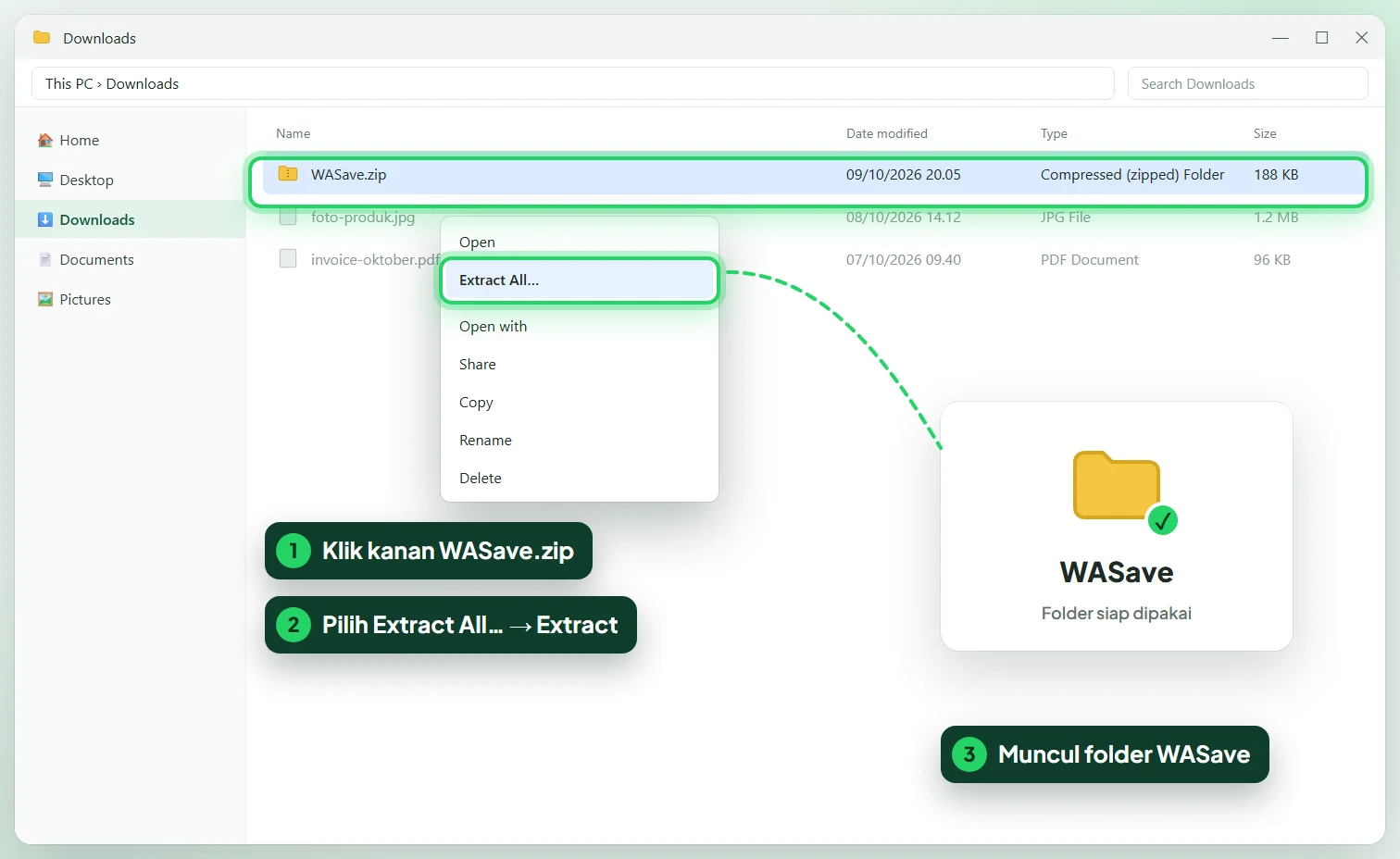Select Rename in the context menu
This screenshot has height=859, width=1400.
click(580, 440)
